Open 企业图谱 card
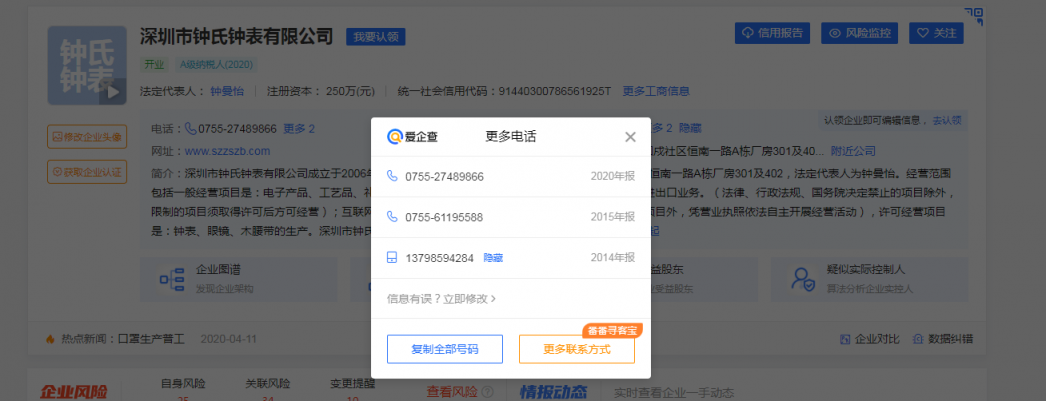This screenshot has height=401, width=1046. coord(238,279)
